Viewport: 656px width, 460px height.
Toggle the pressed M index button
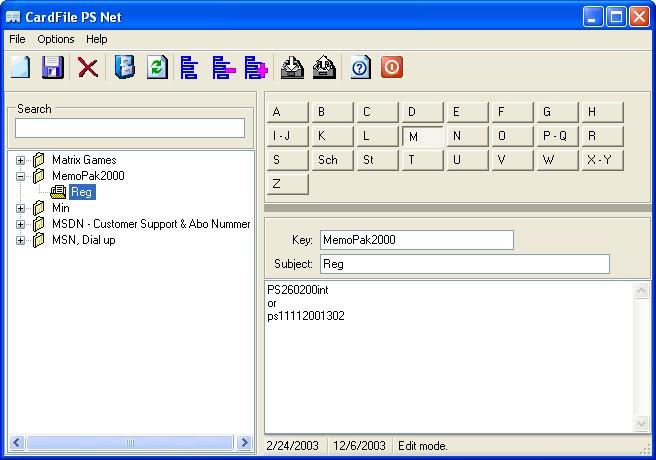(x=423, y=136)
